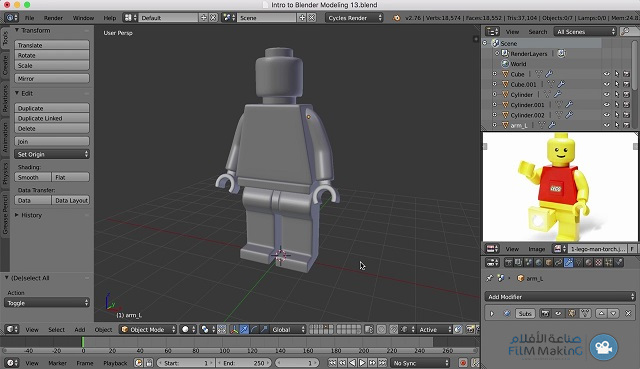The image size is (640, 369).
Task: Click the Duplicate Linked button
Action: point(52,118)
